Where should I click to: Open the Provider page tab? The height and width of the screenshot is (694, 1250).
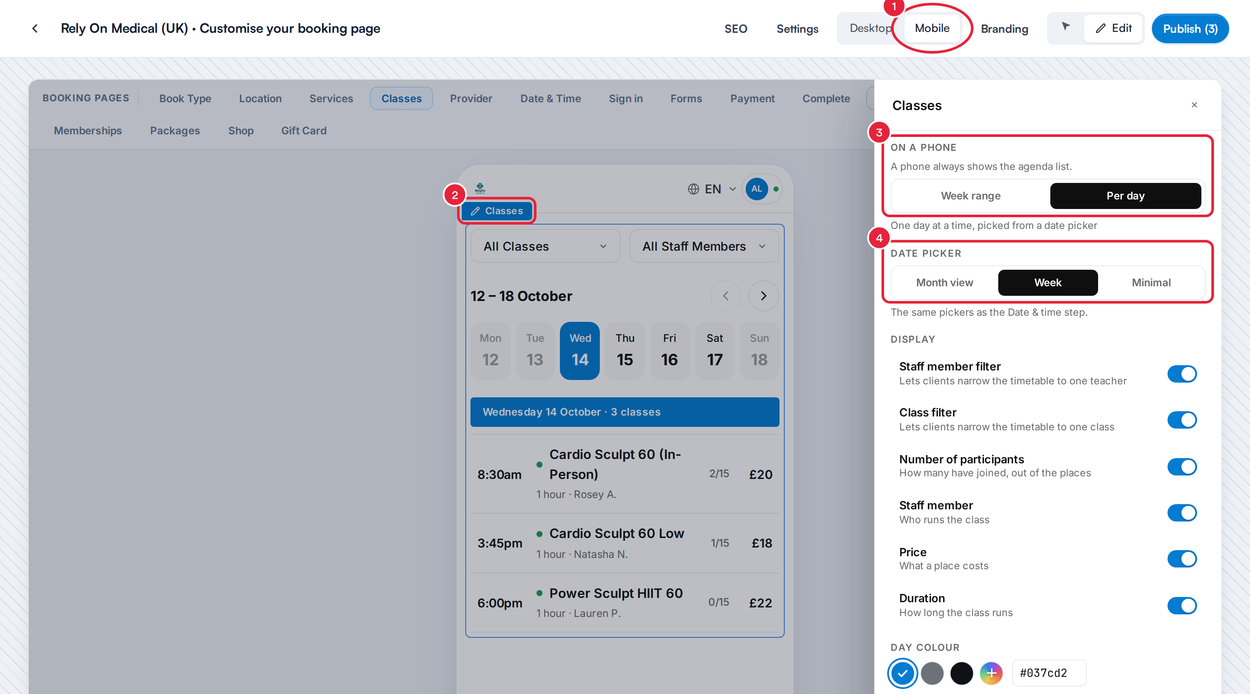pyautogui.click(x=471, y=98)
